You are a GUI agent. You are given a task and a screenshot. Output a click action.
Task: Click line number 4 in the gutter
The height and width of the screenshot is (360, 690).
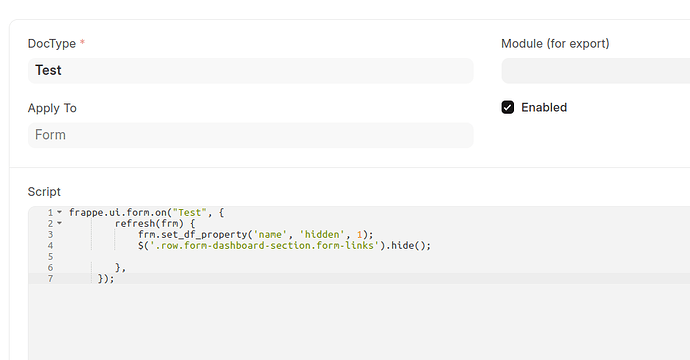pos(50,246)
